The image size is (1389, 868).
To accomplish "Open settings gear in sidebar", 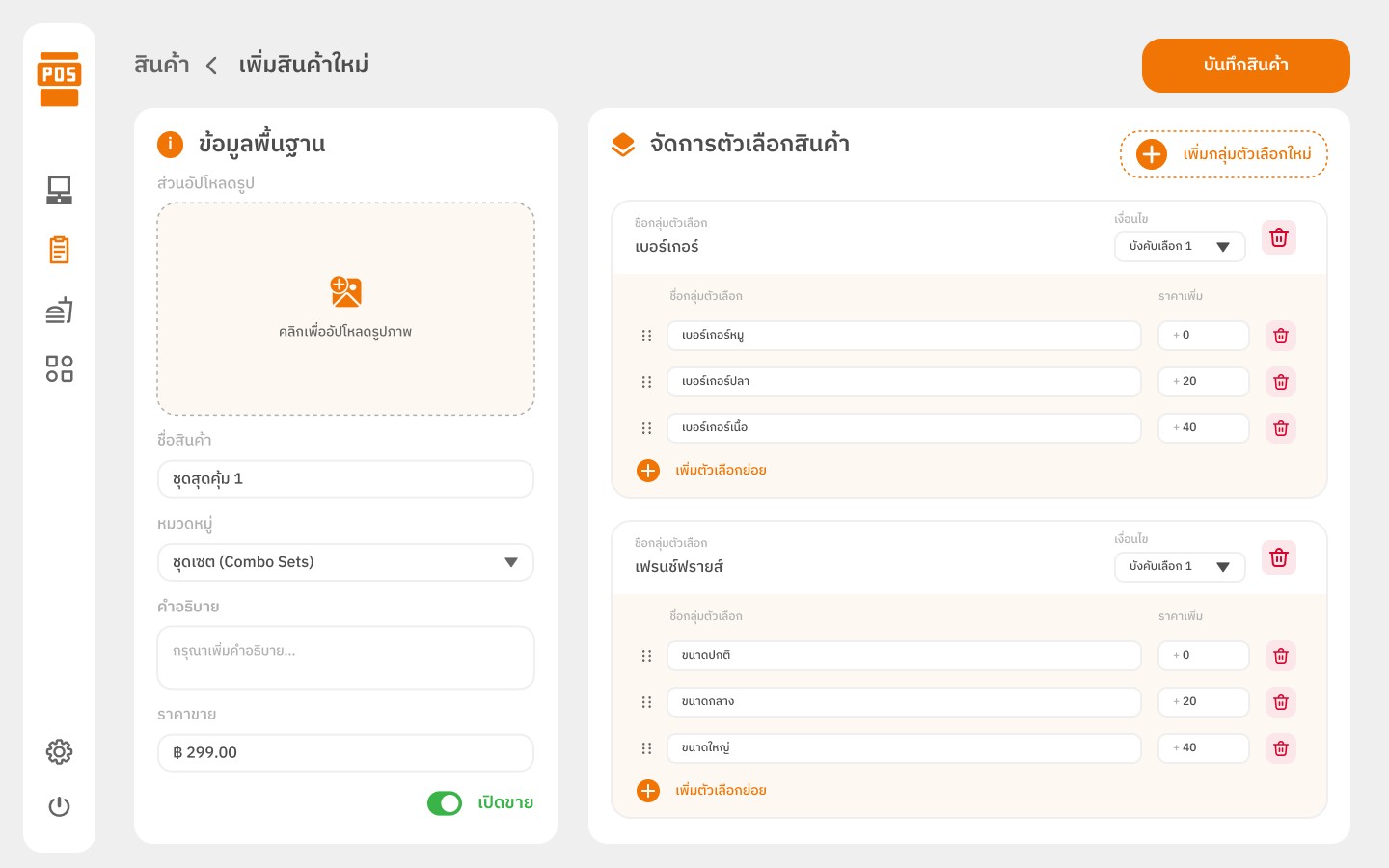I will pyautogui.click(x=59, y=751).
